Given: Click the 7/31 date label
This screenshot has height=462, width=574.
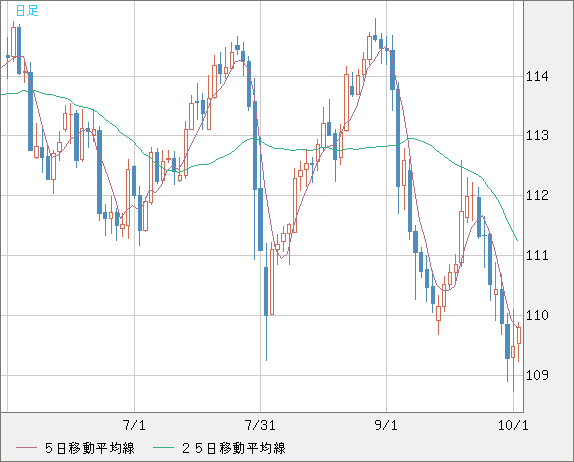Looking at the screenshot, I should tap(260, 425).
